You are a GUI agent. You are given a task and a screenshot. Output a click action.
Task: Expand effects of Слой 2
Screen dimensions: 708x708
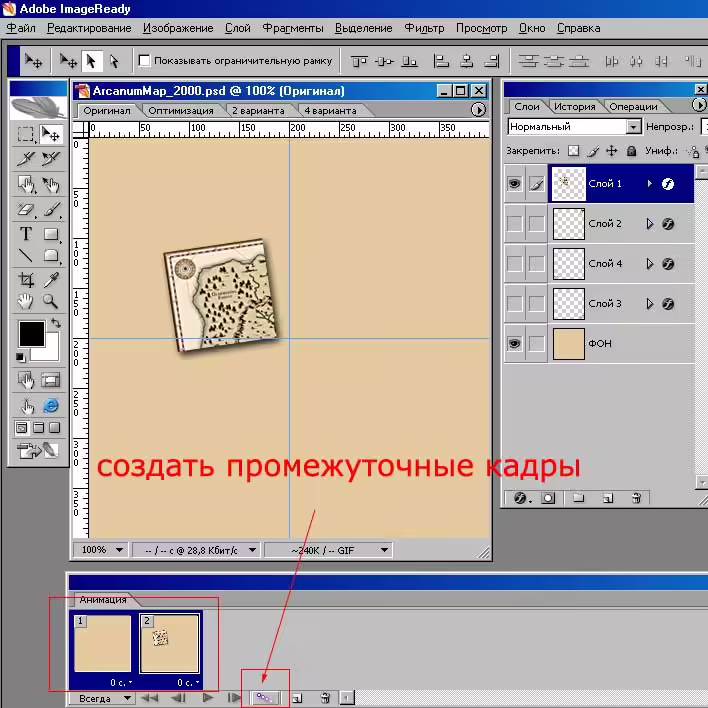click(x=649, y=224)
